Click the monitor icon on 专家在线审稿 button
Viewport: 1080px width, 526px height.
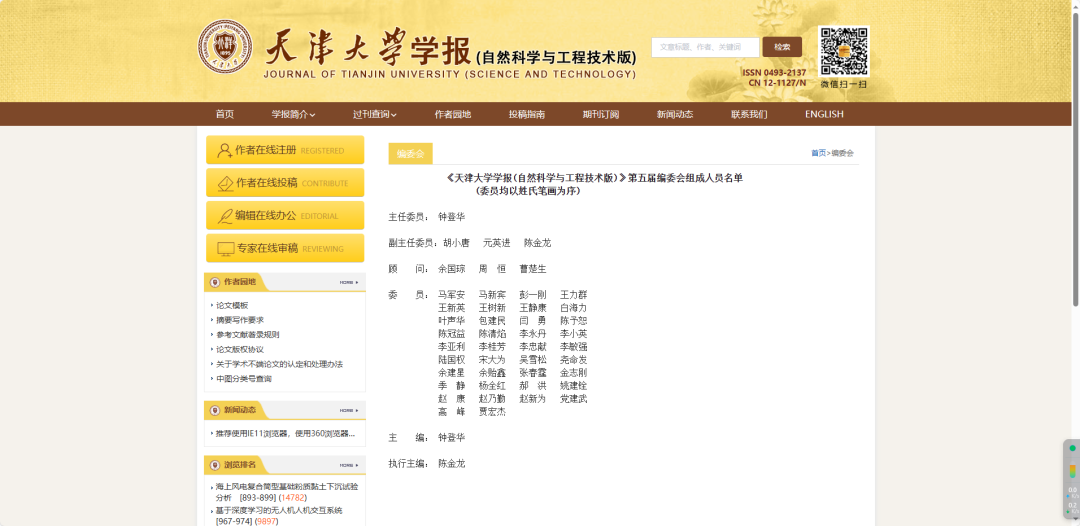(x=226, y=249)
